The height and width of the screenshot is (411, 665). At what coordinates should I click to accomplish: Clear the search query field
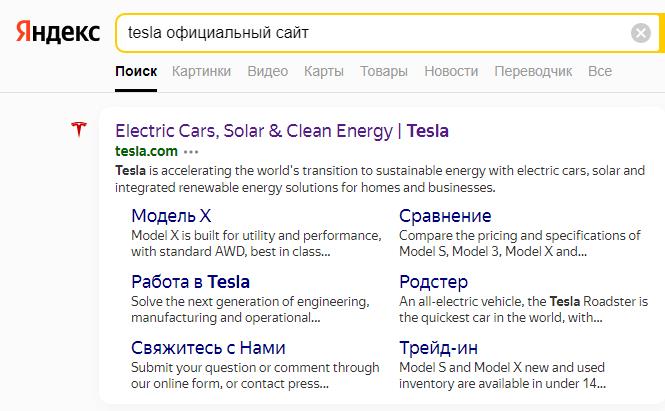641,33
